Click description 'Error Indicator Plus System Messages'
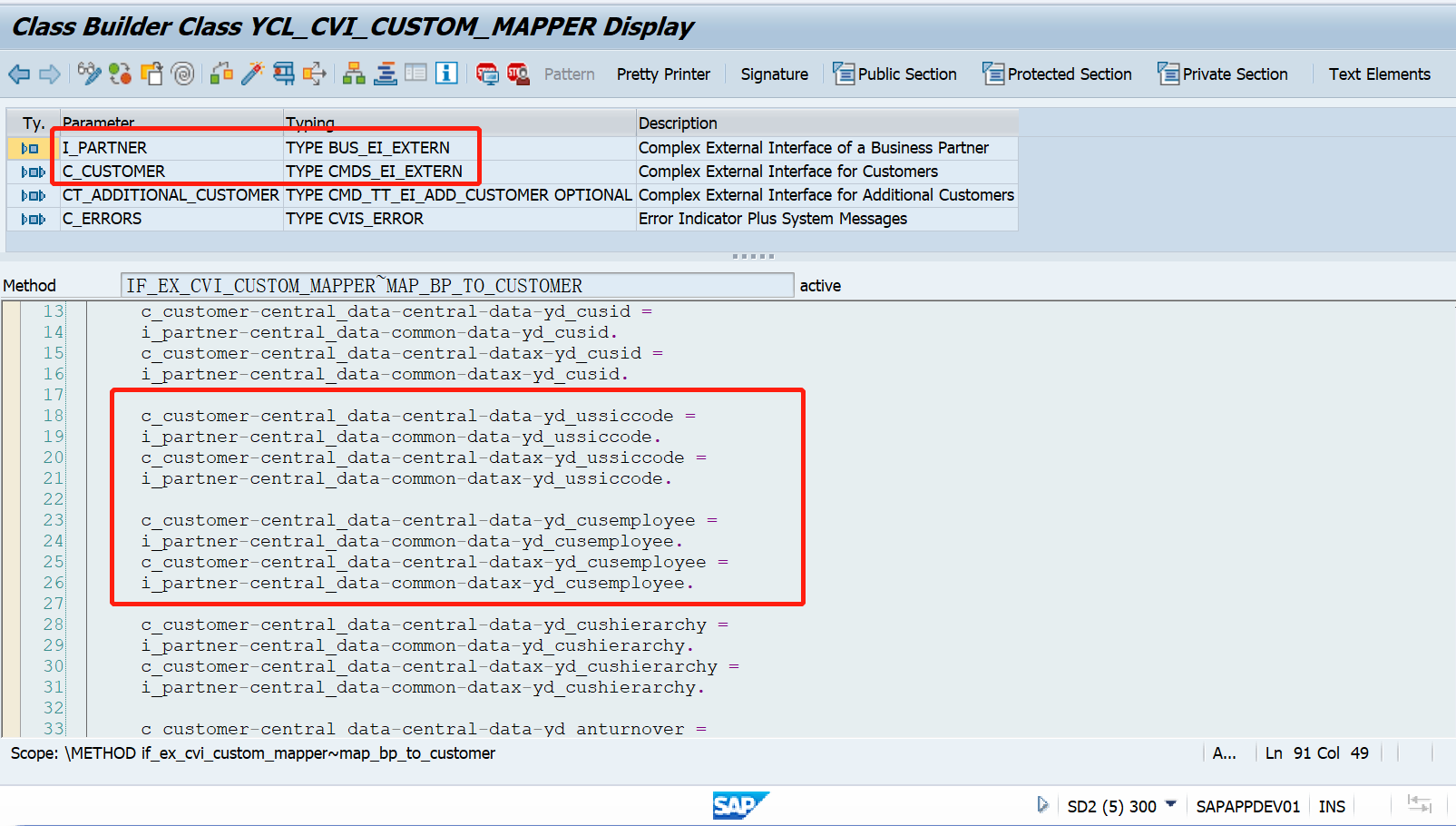This screenshot has height=826, width=1456. (772, 219)
